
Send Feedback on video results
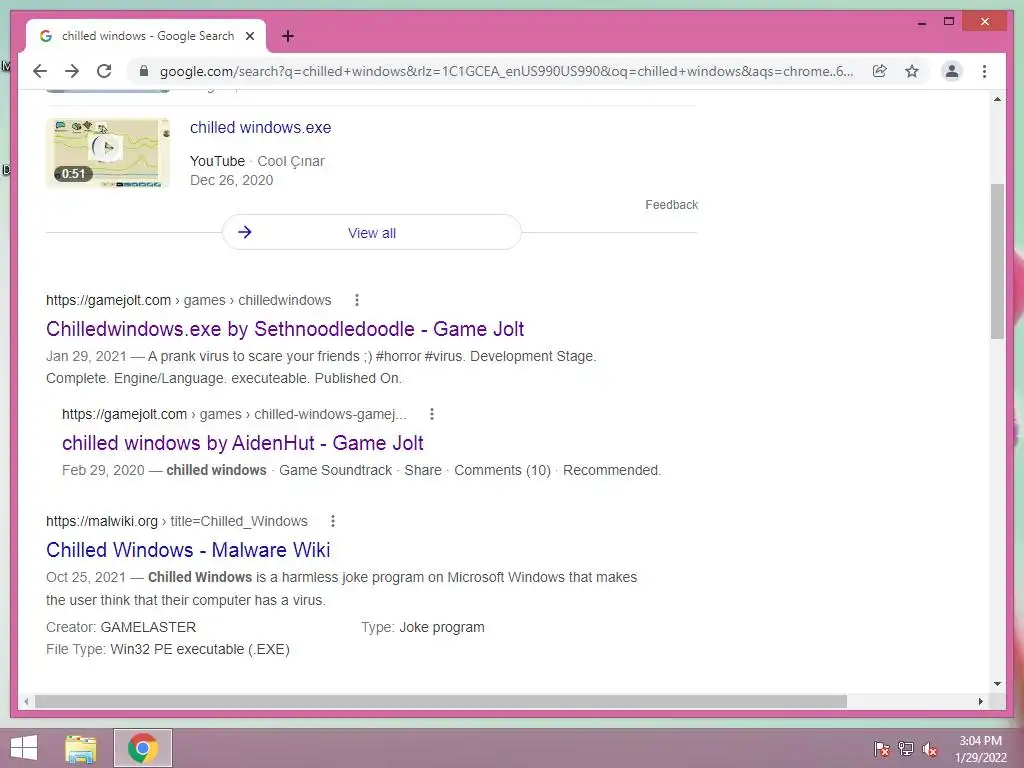coord(671,204)
